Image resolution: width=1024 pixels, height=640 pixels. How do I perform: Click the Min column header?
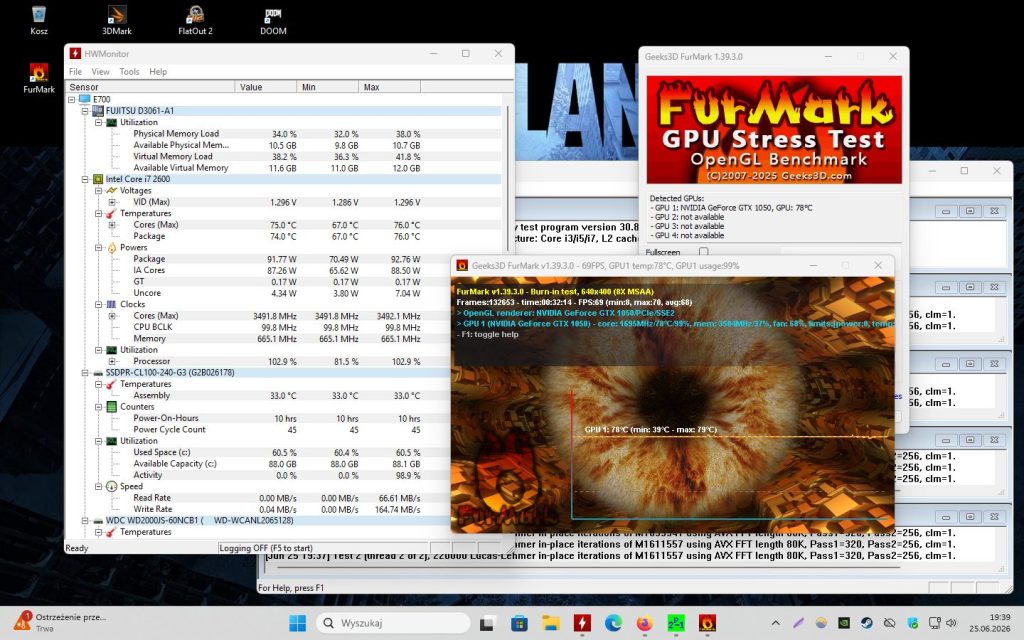coord(328,87)
